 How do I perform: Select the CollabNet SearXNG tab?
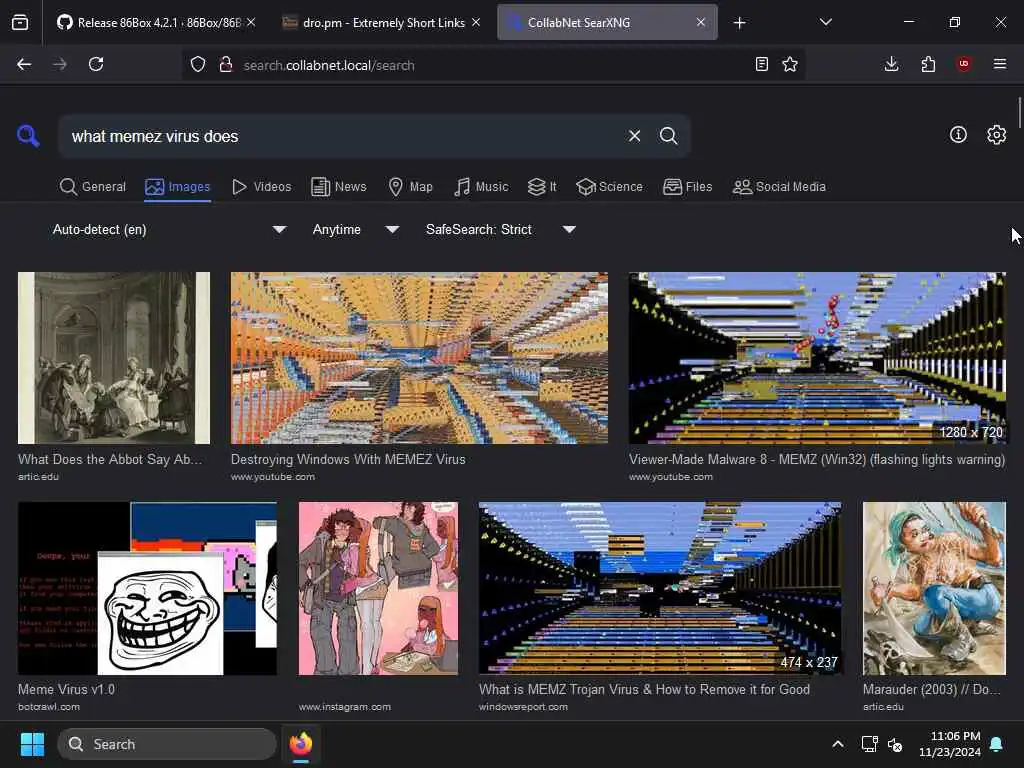point(607,22)
